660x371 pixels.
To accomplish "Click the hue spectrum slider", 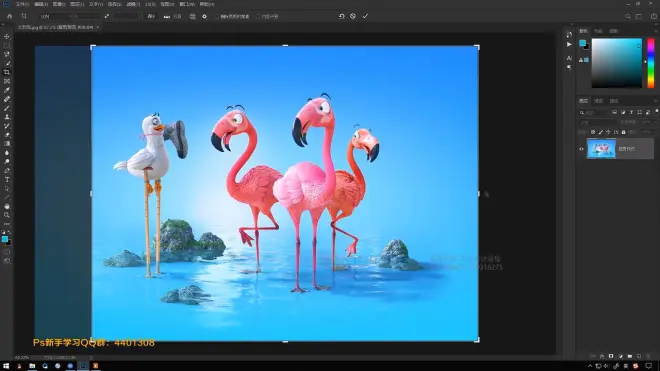I will [x=651, y=63].
